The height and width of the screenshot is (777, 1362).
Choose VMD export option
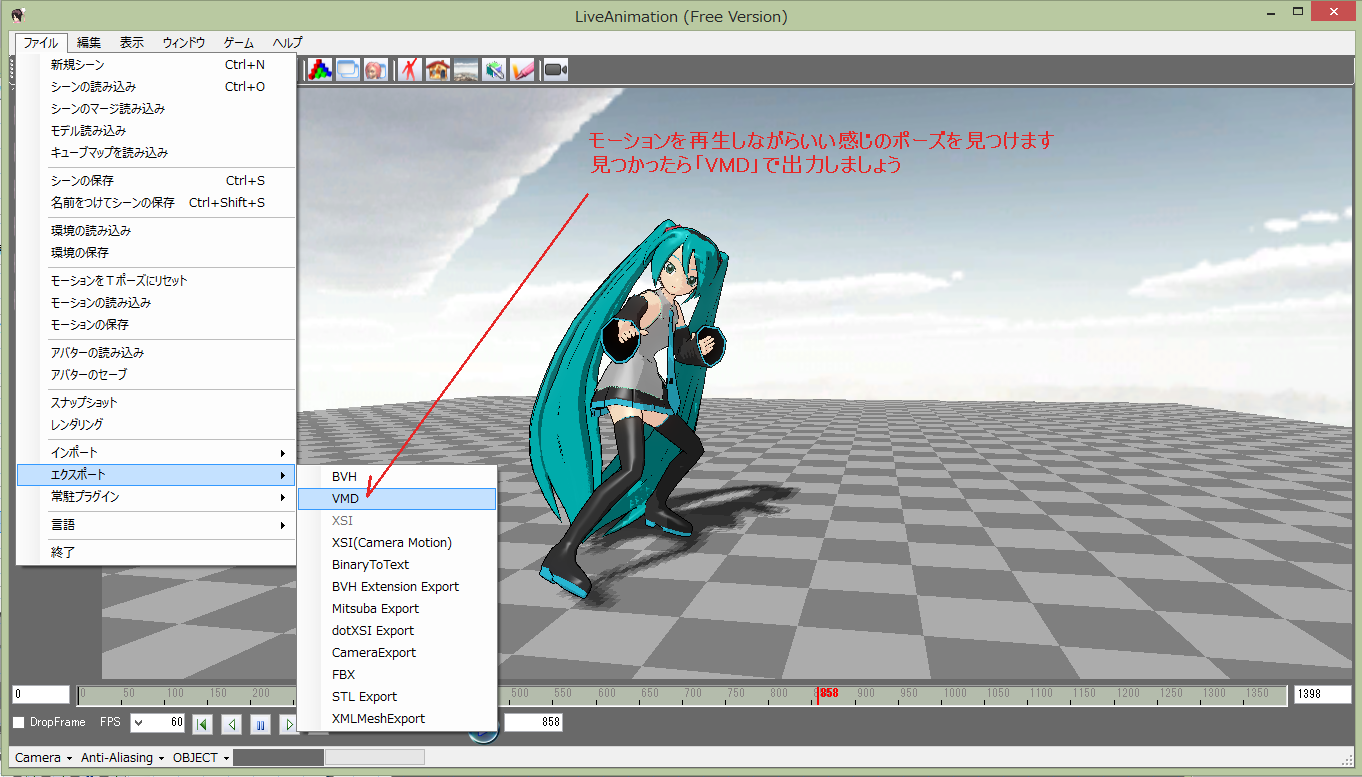pyautogui.click(x=397, y=499)
